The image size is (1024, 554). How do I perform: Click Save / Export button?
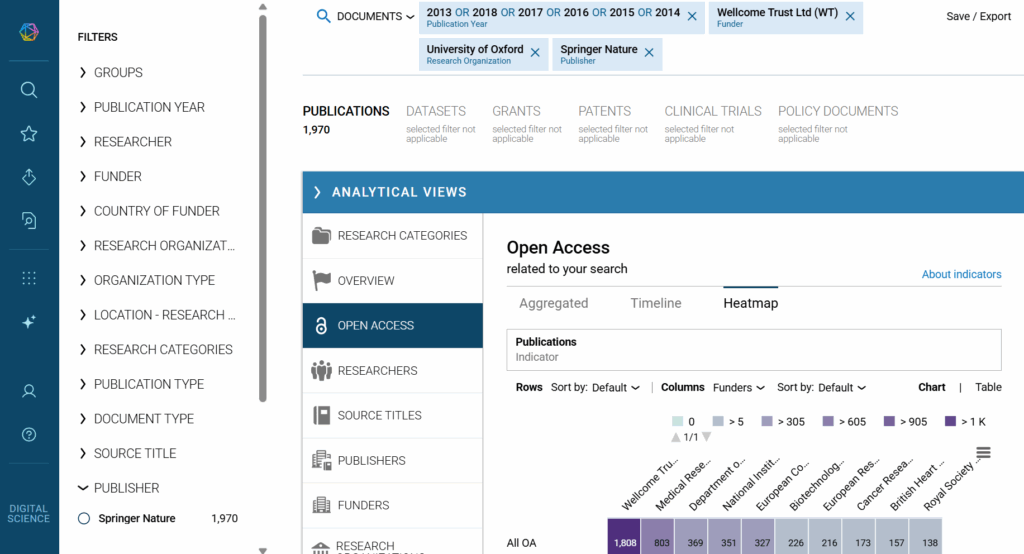click(978, 16)
